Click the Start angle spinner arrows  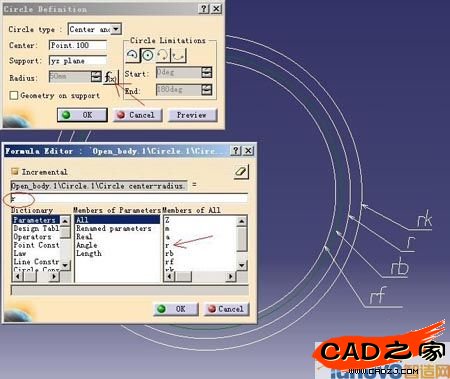[207, 72]
